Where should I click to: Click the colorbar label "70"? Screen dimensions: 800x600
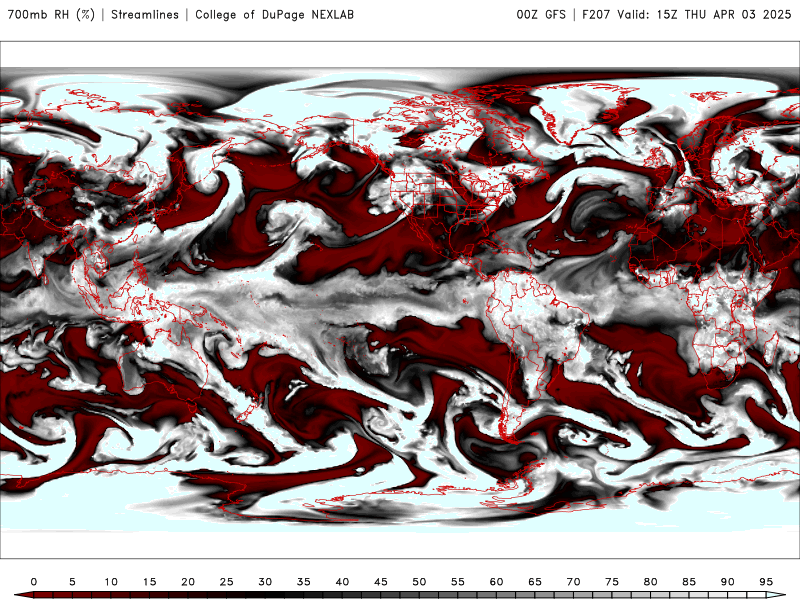click(573, 582)
